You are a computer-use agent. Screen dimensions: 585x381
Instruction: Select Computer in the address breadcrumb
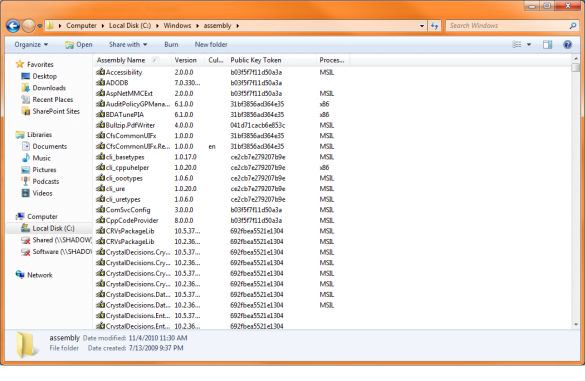pyautogui.click(x=81, y=25)
